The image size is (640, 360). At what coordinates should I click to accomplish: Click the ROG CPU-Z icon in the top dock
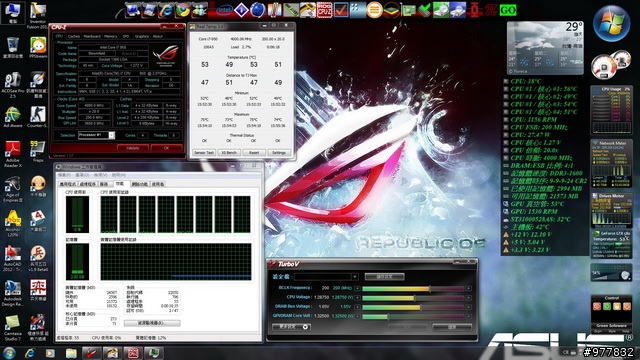point(324,10)
